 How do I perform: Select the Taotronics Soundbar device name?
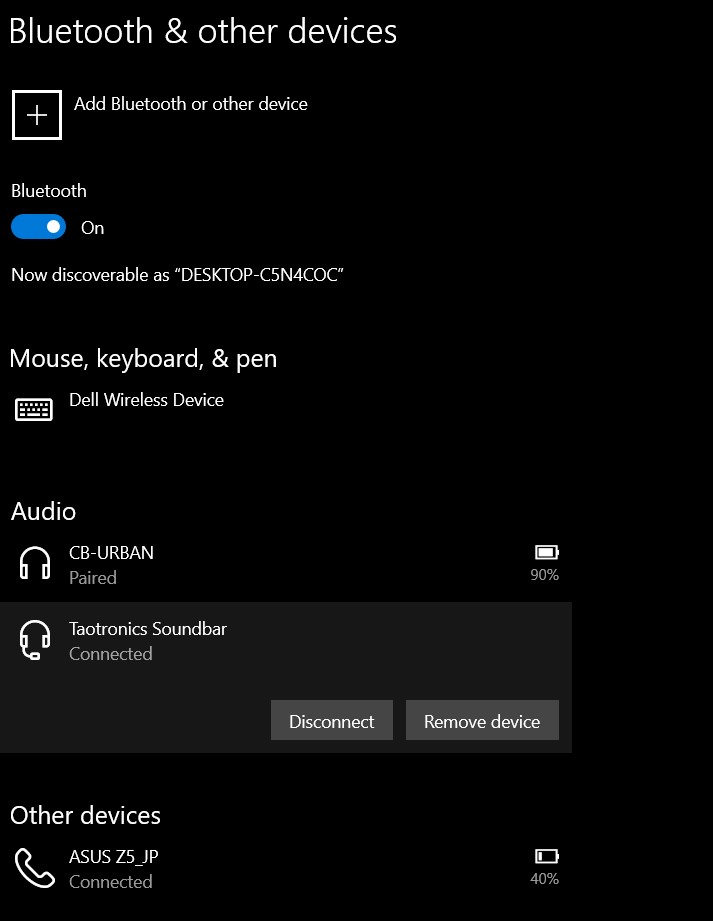pos(148,629)
